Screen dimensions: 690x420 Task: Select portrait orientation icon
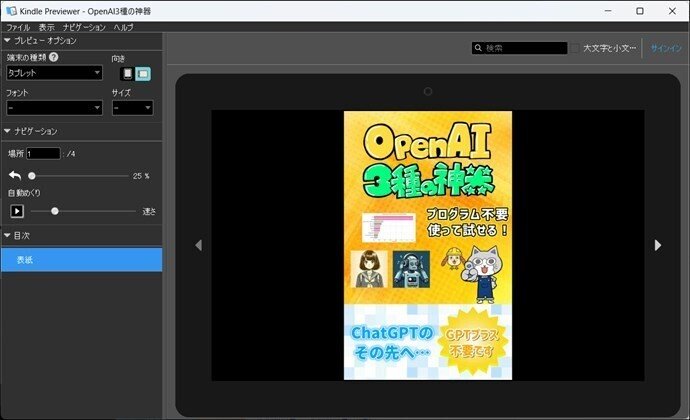128,74
